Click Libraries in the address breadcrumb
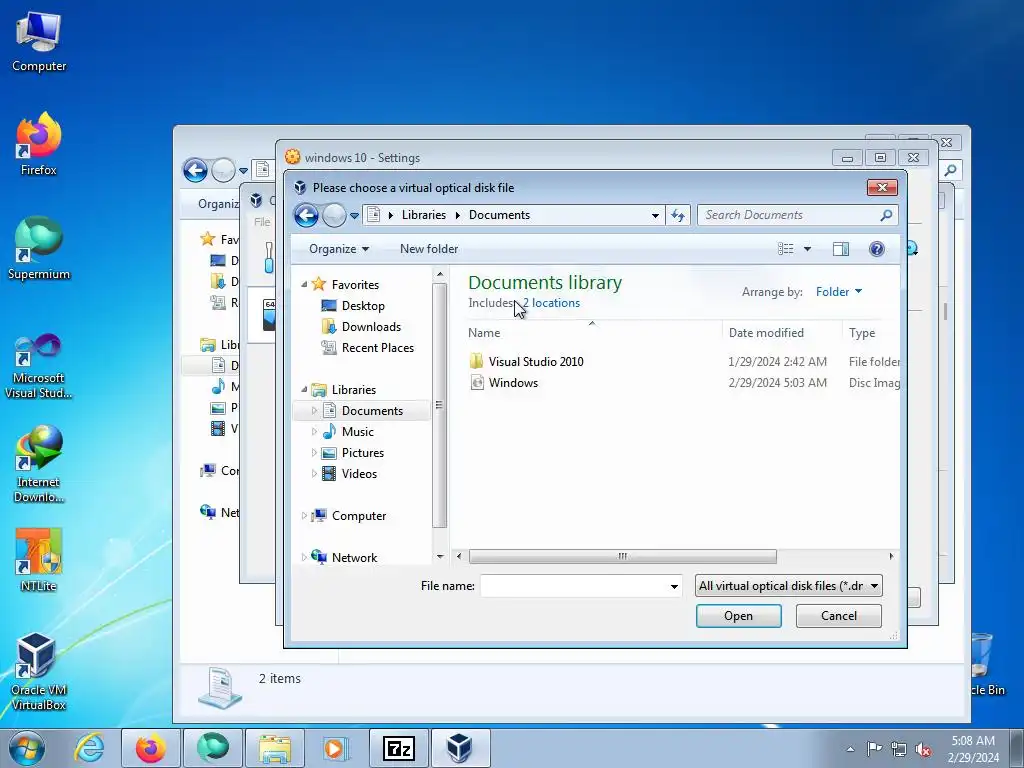Screen dimensions: 1024x768 pos(424,215)
